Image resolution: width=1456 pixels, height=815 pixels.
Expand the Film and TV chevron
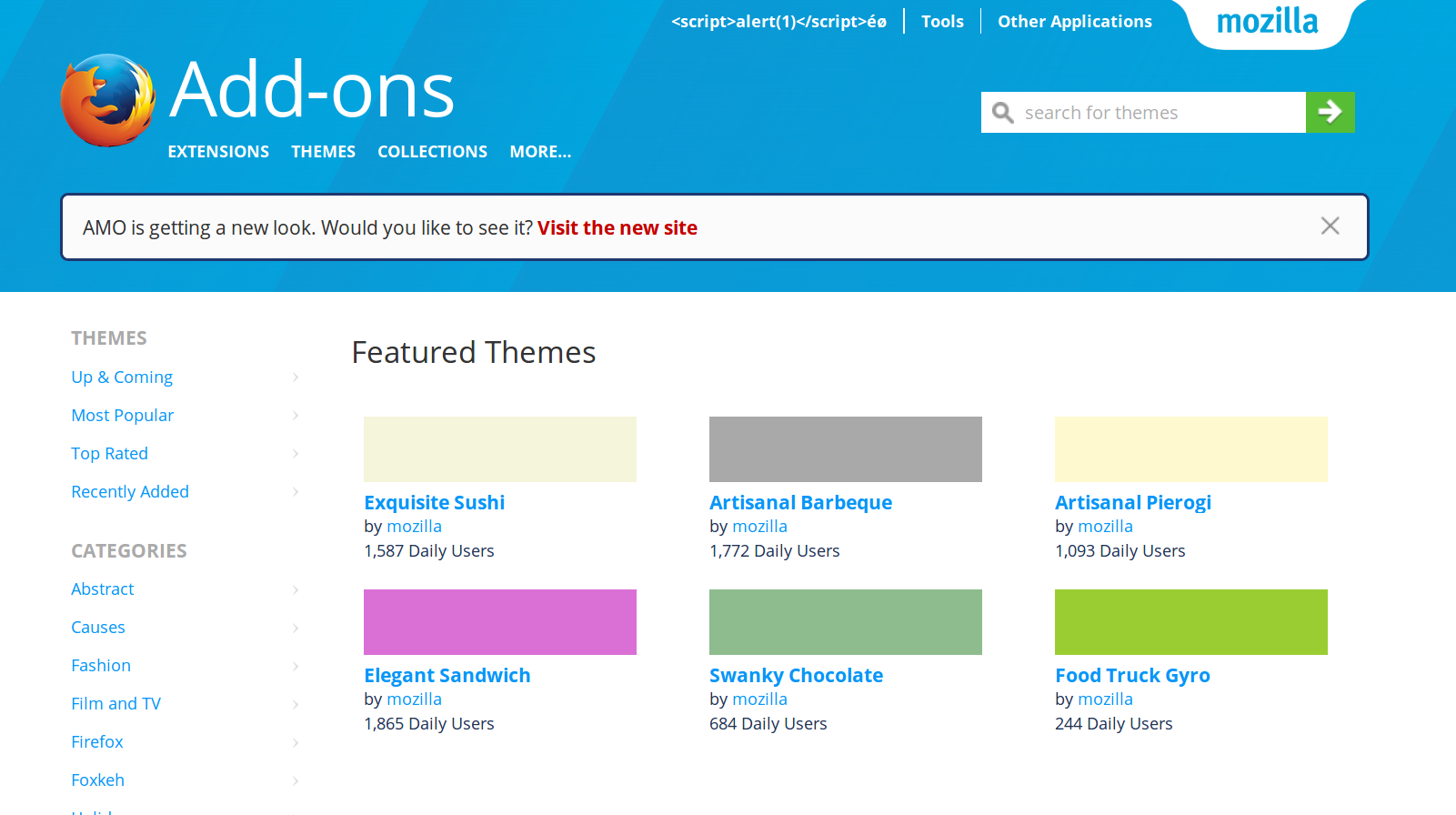(296, 705)
